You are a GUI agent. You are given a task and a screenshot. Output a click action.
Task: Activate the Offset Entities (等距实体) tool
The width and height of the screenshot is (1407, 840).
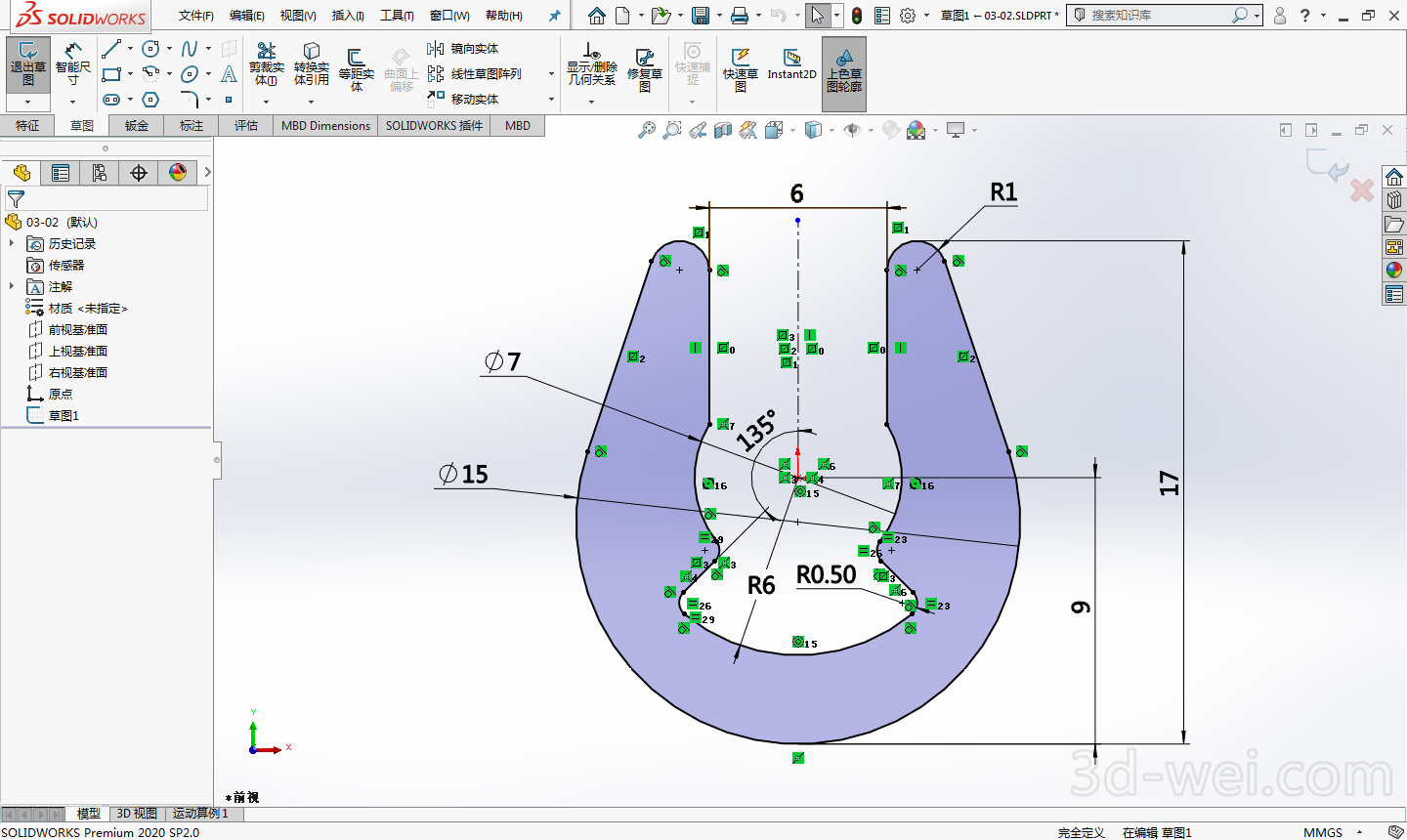(356, 66)
